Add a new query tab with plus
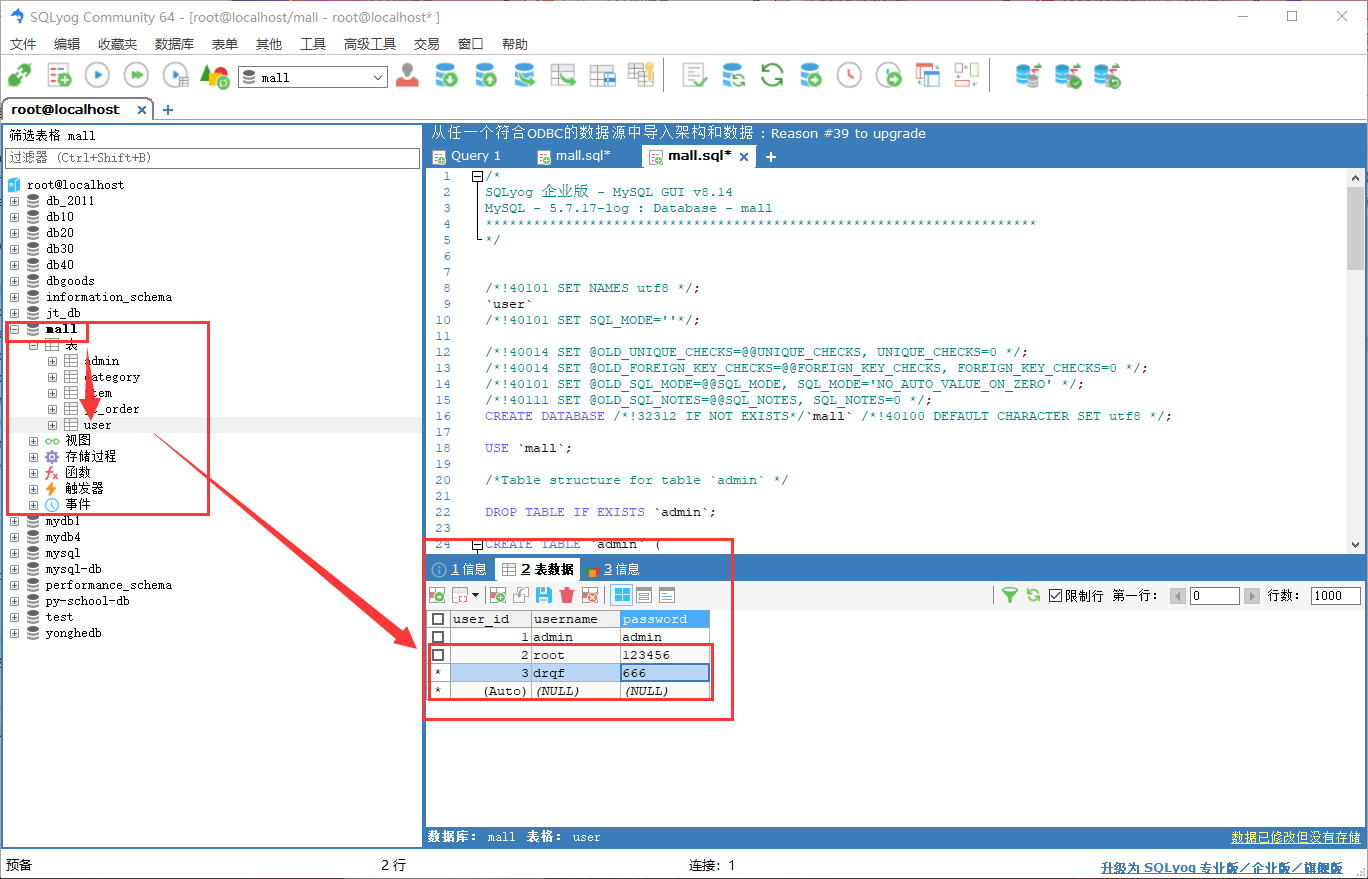The image size is (1368, 879). [x=771, y=157]
